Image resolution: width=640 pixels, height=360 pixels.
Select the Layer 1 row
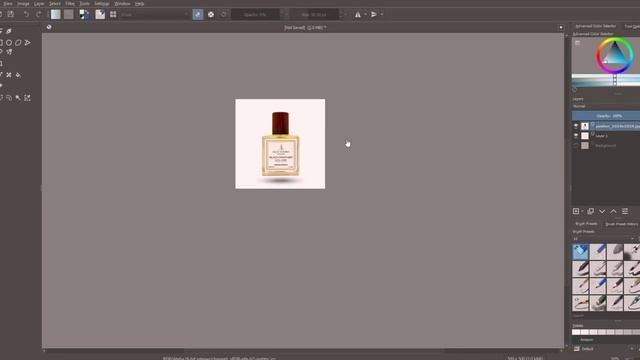click(x=606, y=136)
